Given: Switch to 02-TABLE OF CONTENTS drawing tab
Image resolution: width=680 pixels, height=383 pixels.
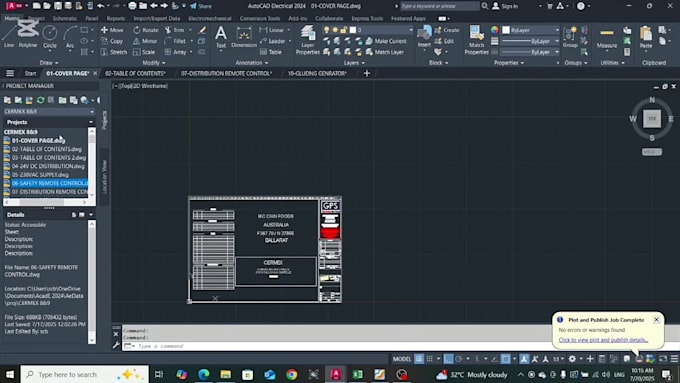Looking at the screenshot, I should [x=135, y=73].
